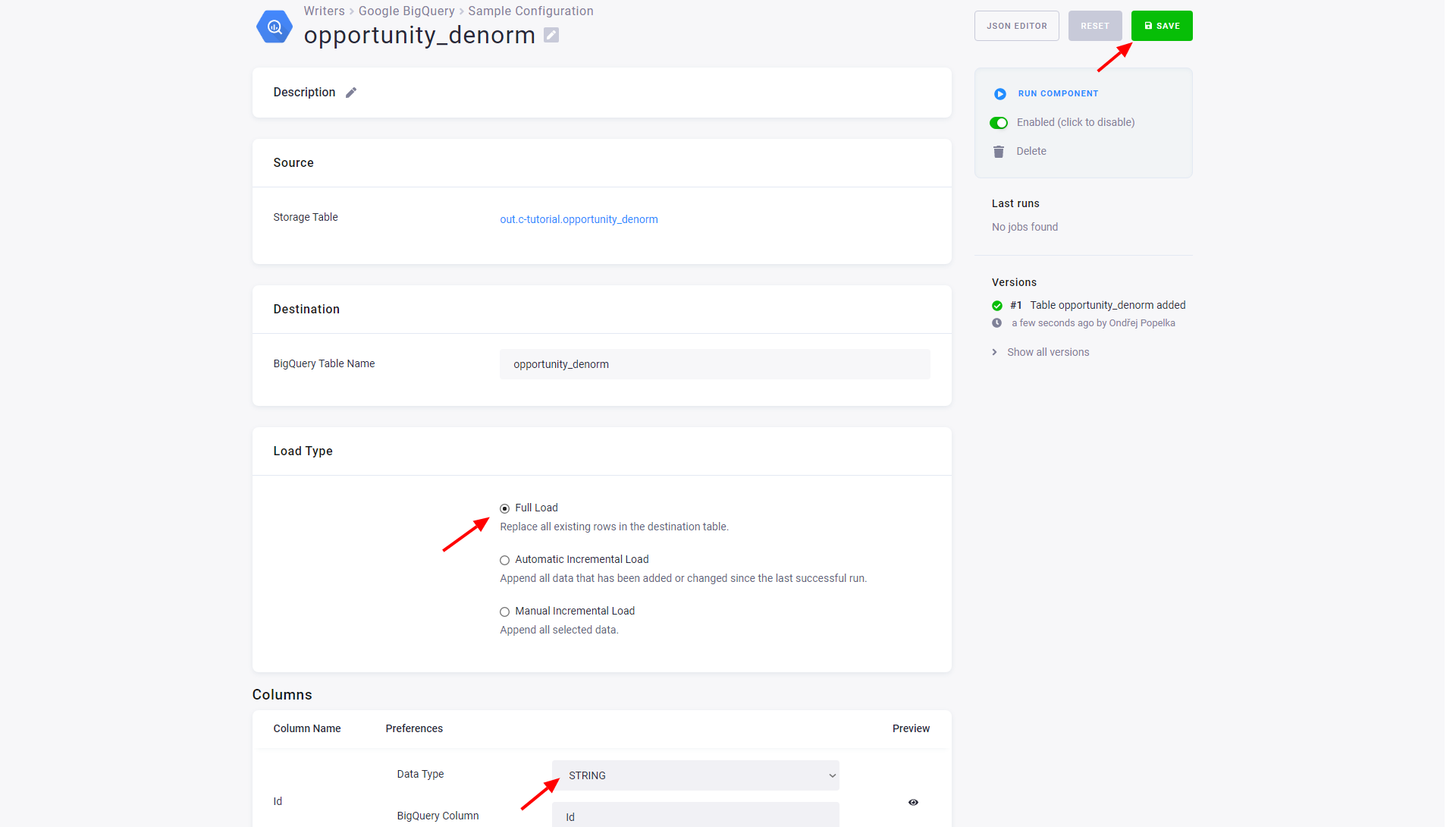The height and width of the screenshot is (827, 1456).
Task: Click the BigQuery hexagon logo icon
Action: pos(275,27)
